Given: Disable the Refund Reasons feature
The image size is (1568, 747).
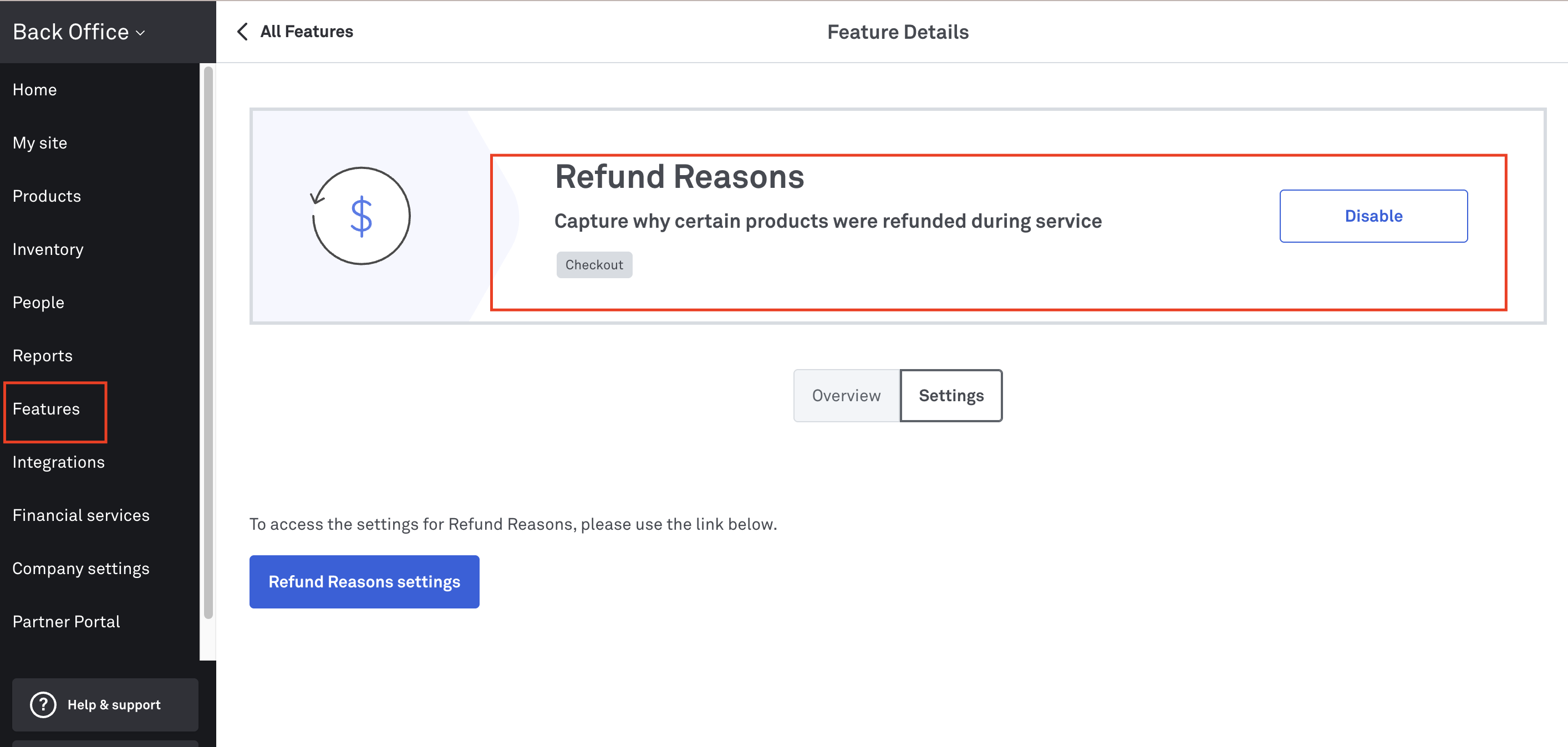Looking at the screenshot, I should point(1373,216).
